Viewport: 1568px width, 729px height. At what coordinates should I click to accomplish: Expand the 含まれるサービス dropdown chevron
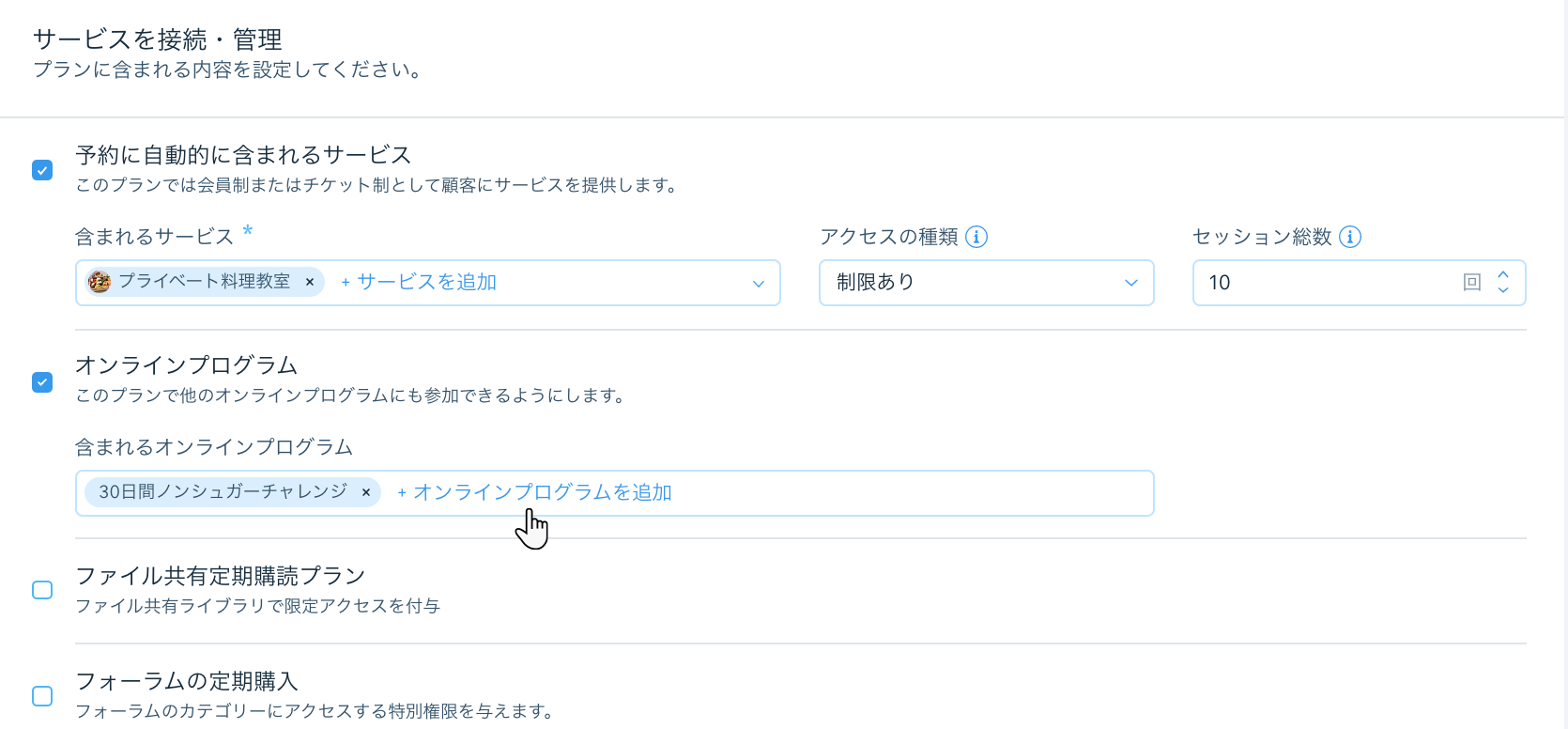[759, 284]
